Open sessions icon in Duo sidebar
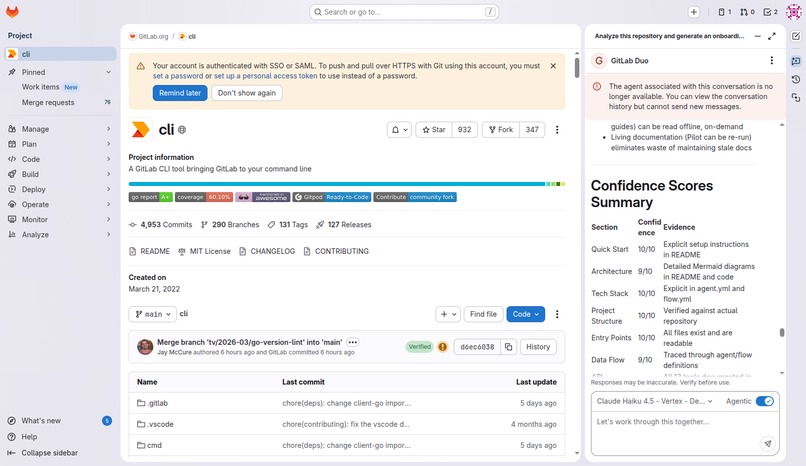The image size is (806, 466). pos(796,97)
